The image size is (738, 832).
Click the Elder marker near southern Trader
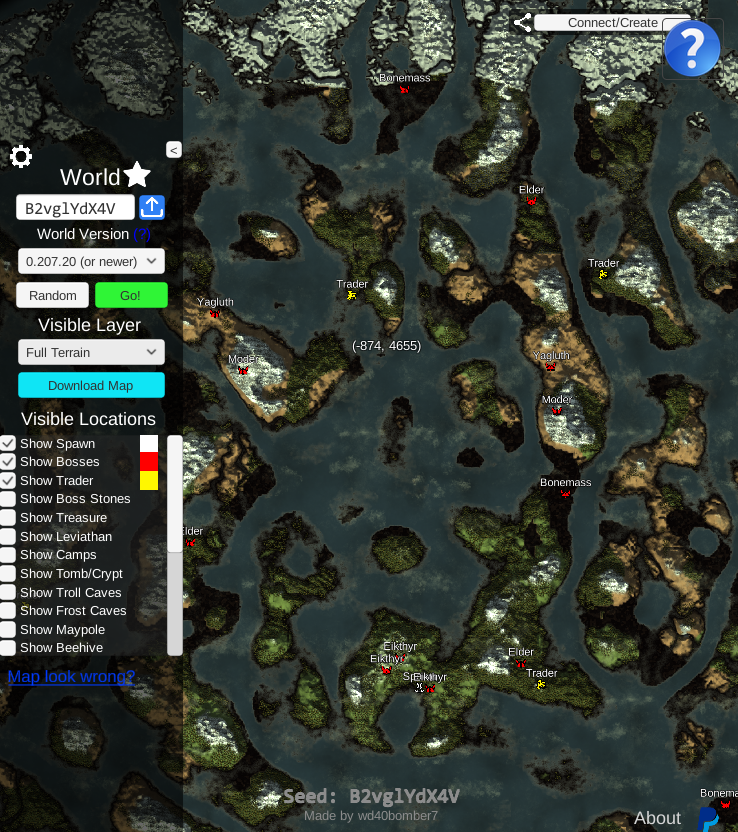coord(520,663)
